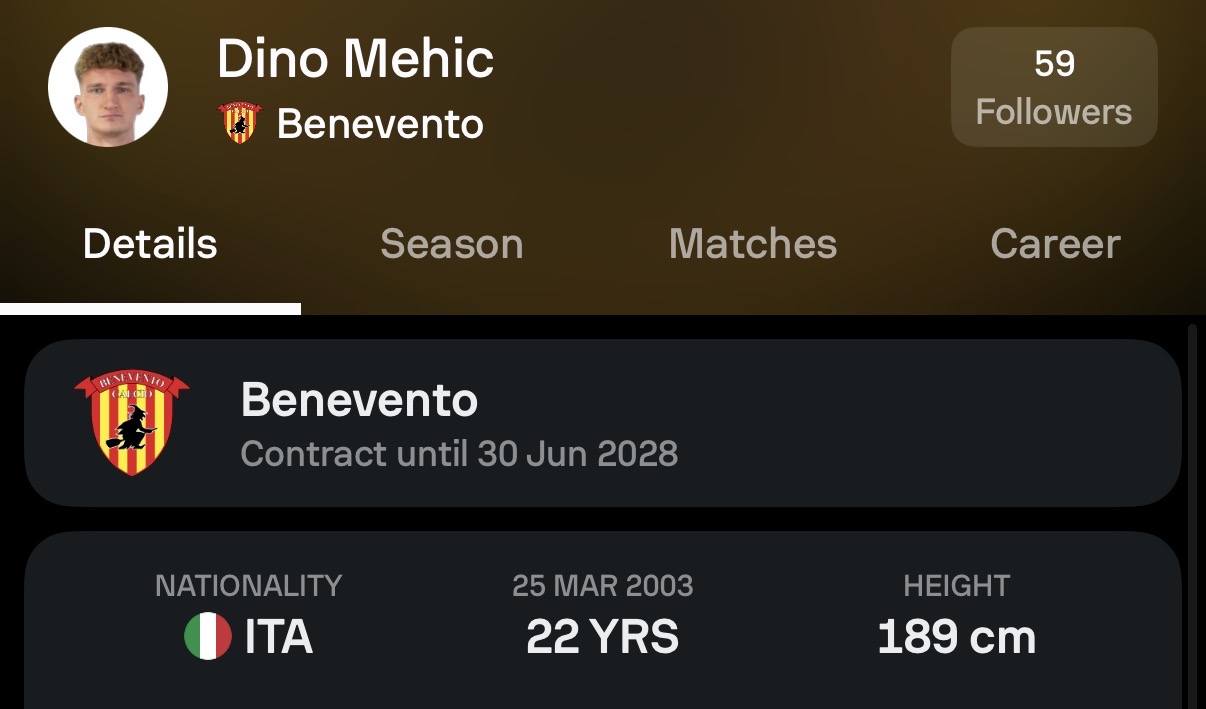This screenshot has height=709, width=1206.
Task: Open the Matches tab
Action: 753,244
